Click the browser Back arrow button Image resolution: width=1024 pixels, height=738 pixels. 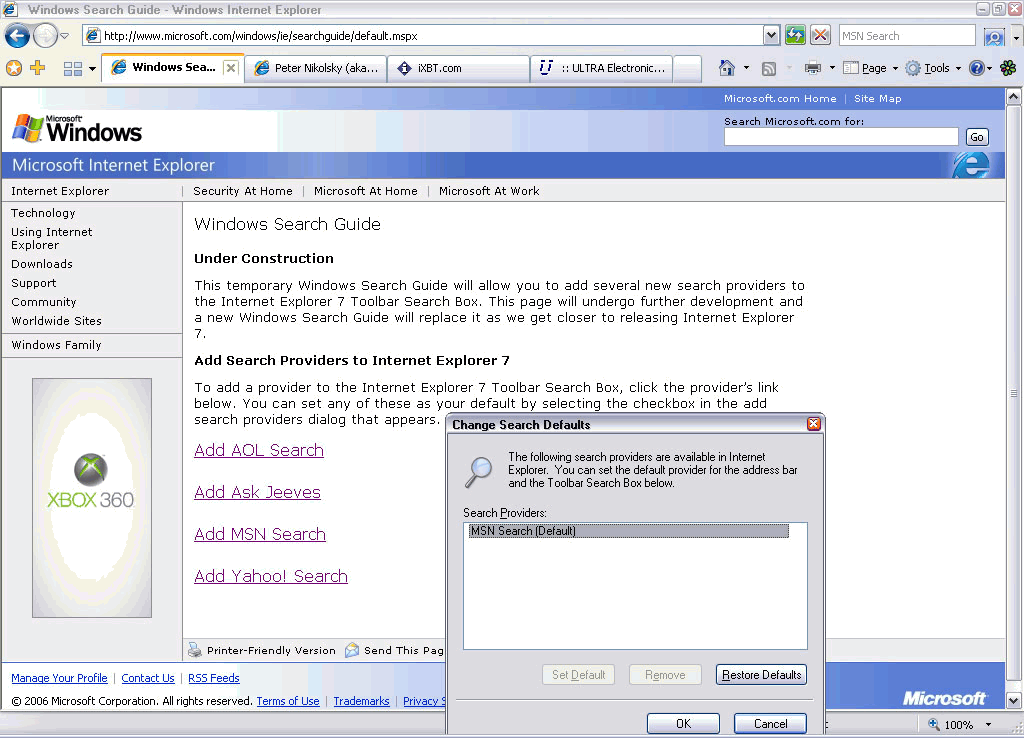point(17,35)
